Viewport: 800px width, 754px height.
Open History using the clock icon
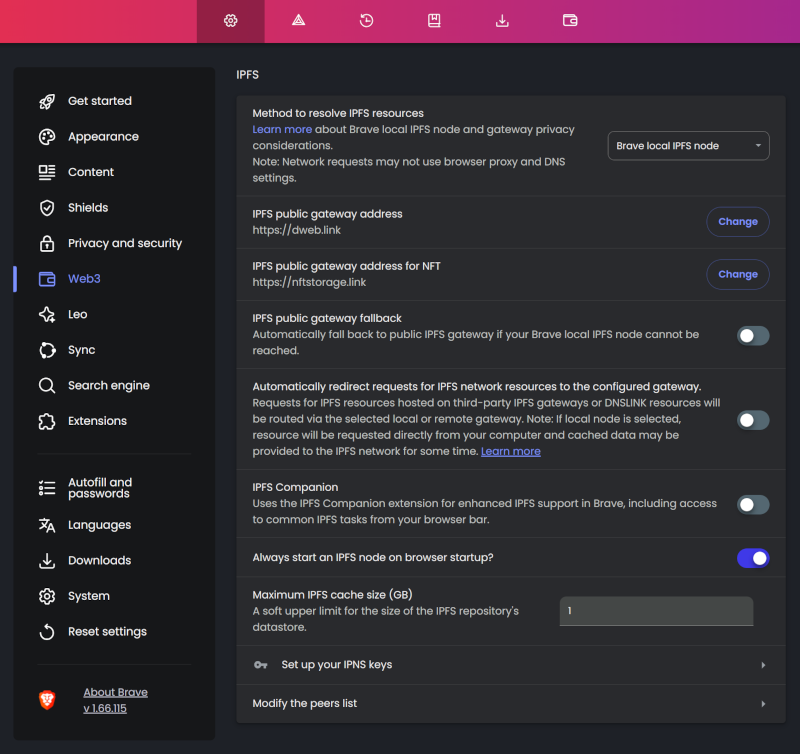[367, 20]
